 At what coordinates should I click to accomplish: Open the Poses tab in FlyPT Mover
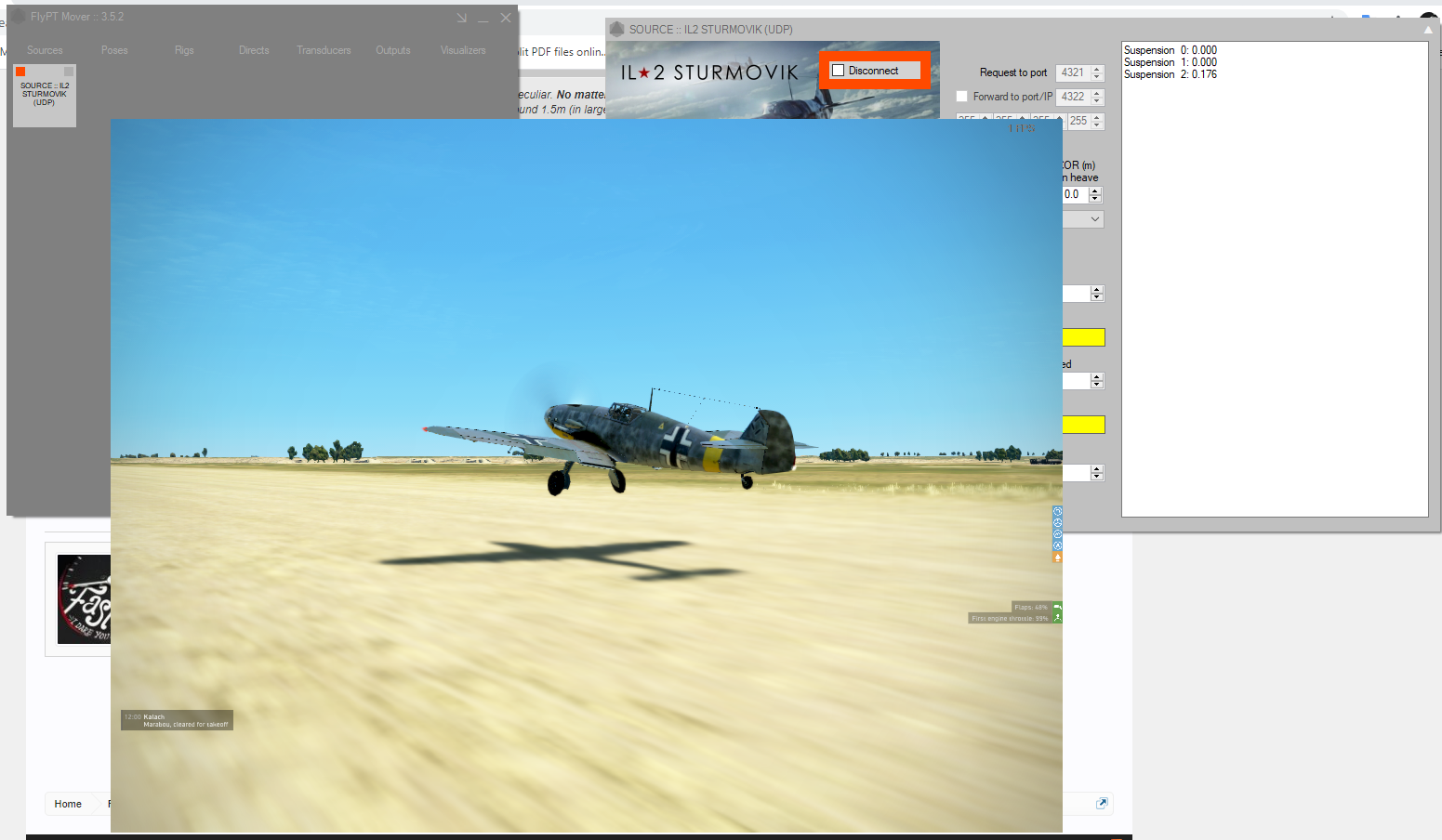pyautogui.click(x=114, y=50)
